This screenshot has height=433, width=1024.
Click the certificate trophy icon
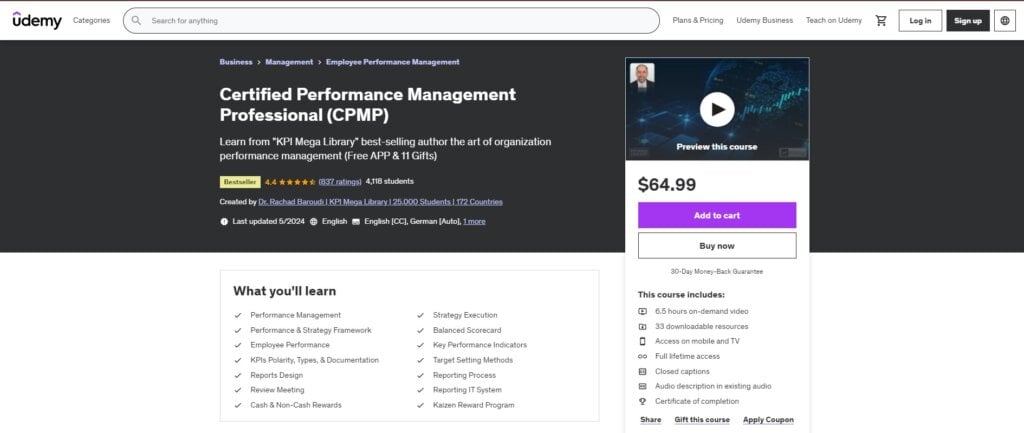click(643, 402)
